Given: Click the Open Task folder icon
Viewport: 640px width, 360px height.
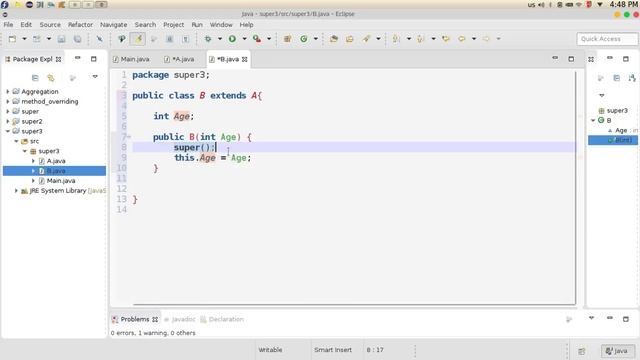Looking at the screenshot, I should (x=350, y=39).
